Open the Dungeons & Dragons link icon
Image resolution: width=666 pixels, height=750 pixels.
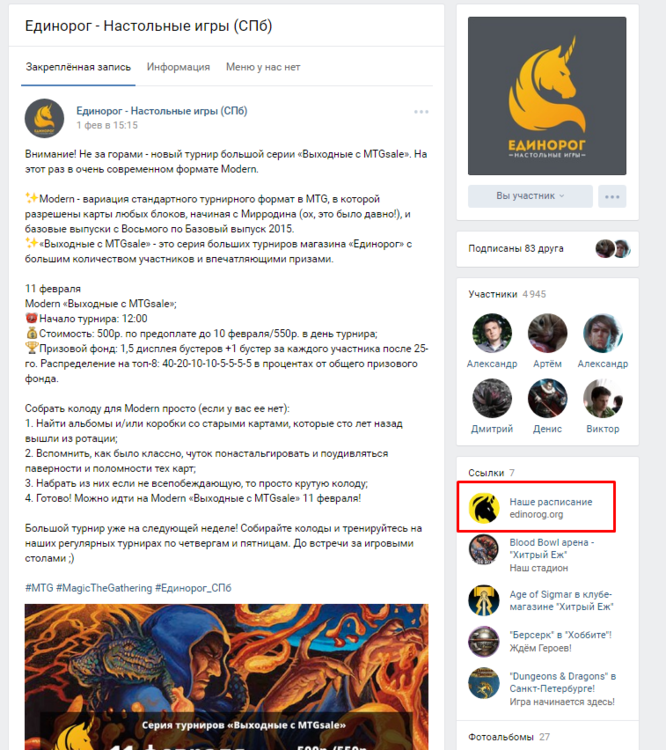484,683
